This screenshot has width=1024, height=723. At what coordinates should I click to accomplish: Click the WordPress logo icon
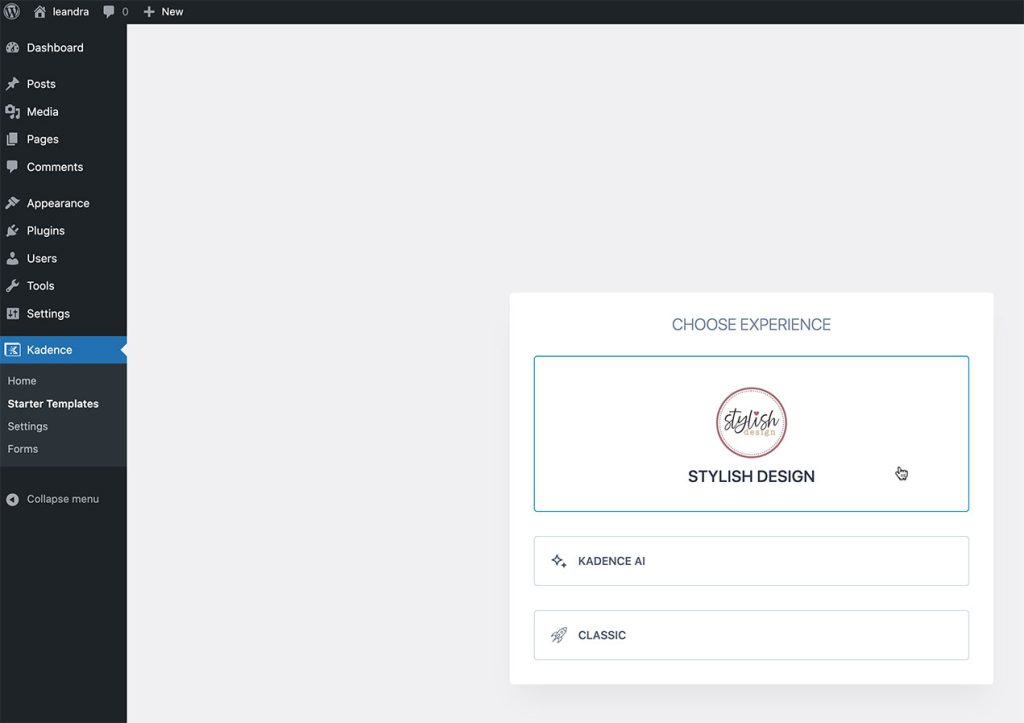pos(12,12)
